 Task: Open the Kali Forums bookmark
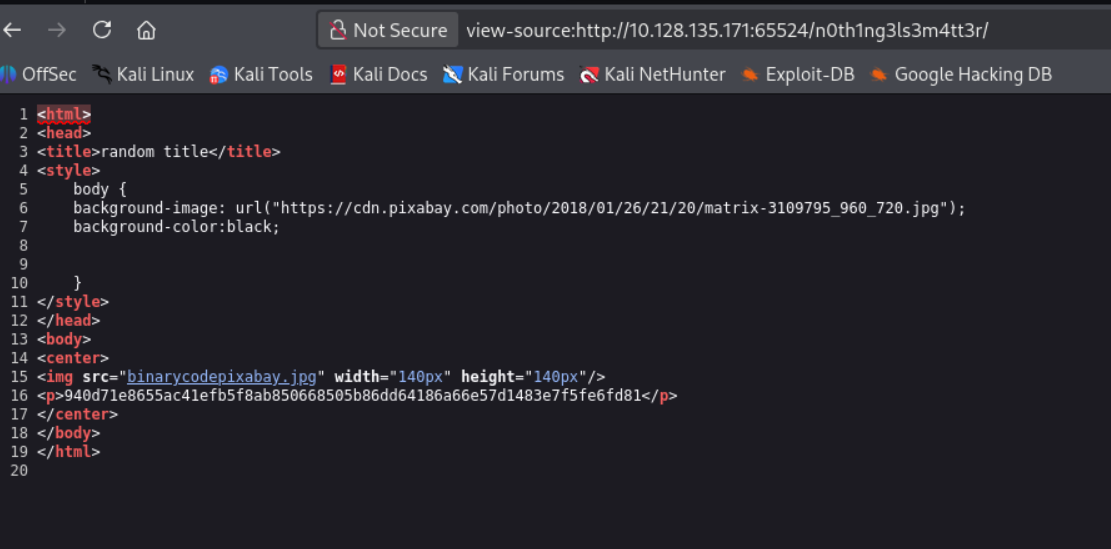504,74
